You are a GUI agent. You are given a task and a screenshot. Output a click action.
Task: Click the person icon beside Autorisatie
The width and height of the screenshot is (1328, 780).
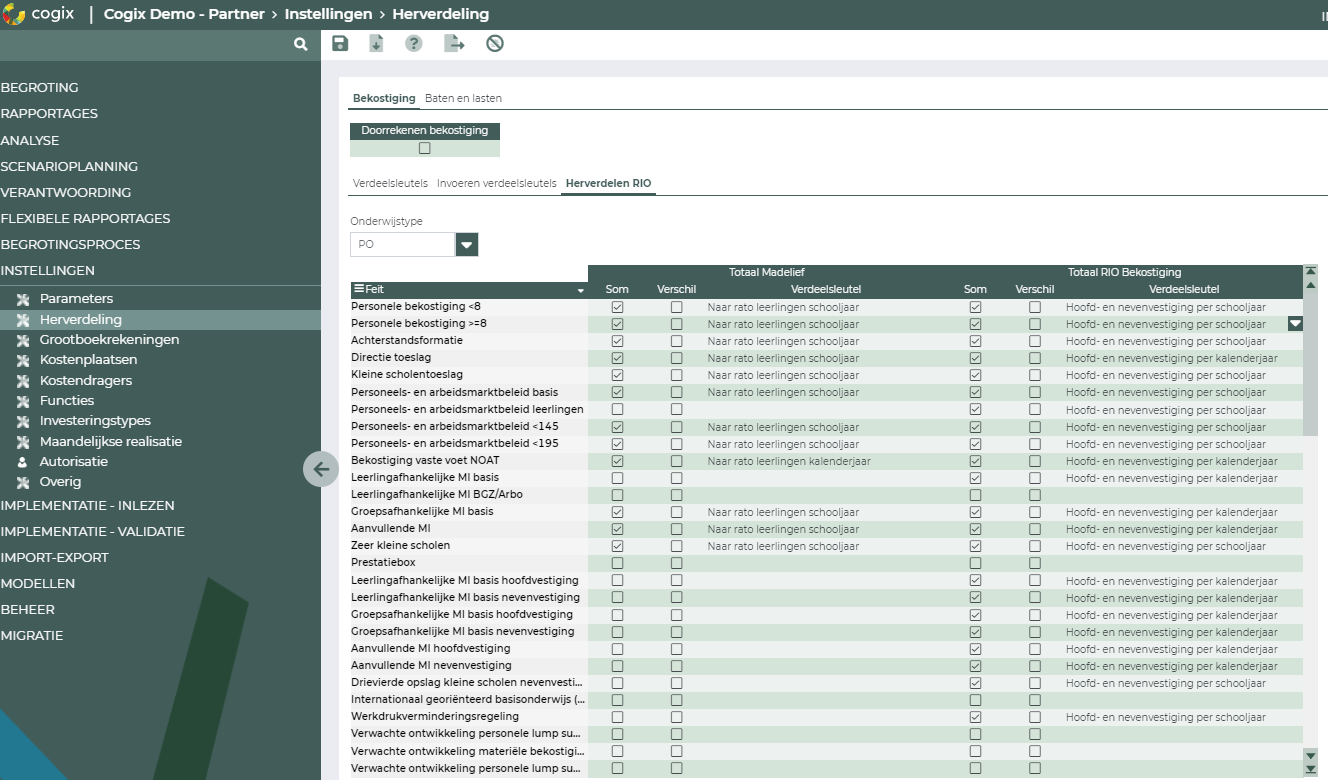tap(23, 462)
